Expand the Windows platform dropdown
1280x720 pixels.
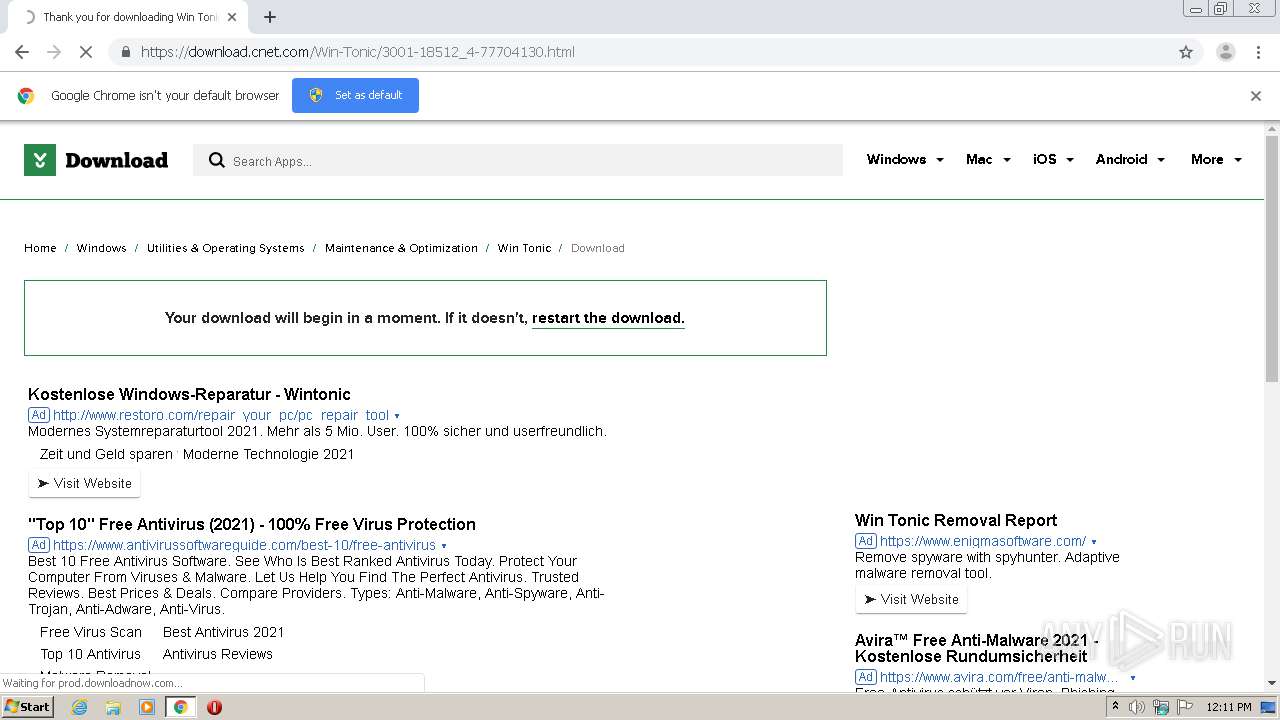click(905, 159)
